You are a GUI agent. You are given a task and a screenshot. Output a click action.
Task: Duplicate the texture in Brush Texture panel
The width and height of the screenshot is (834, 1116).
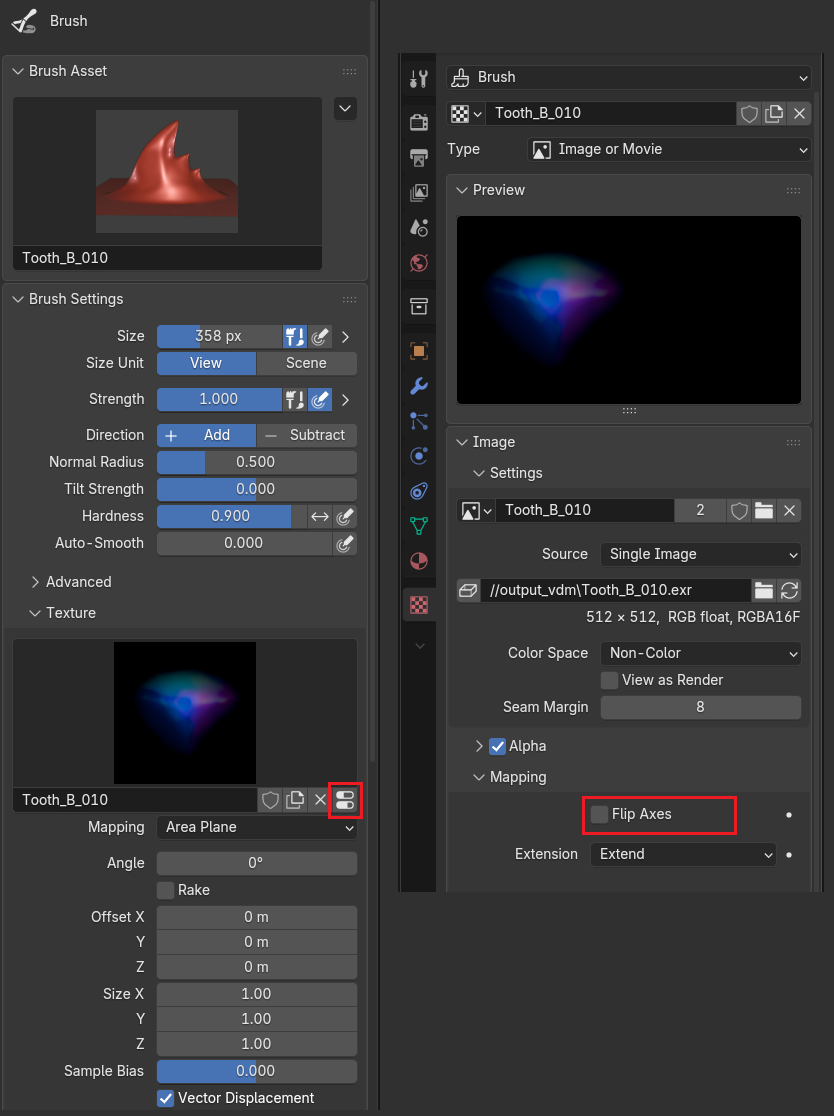pos(295,800)
